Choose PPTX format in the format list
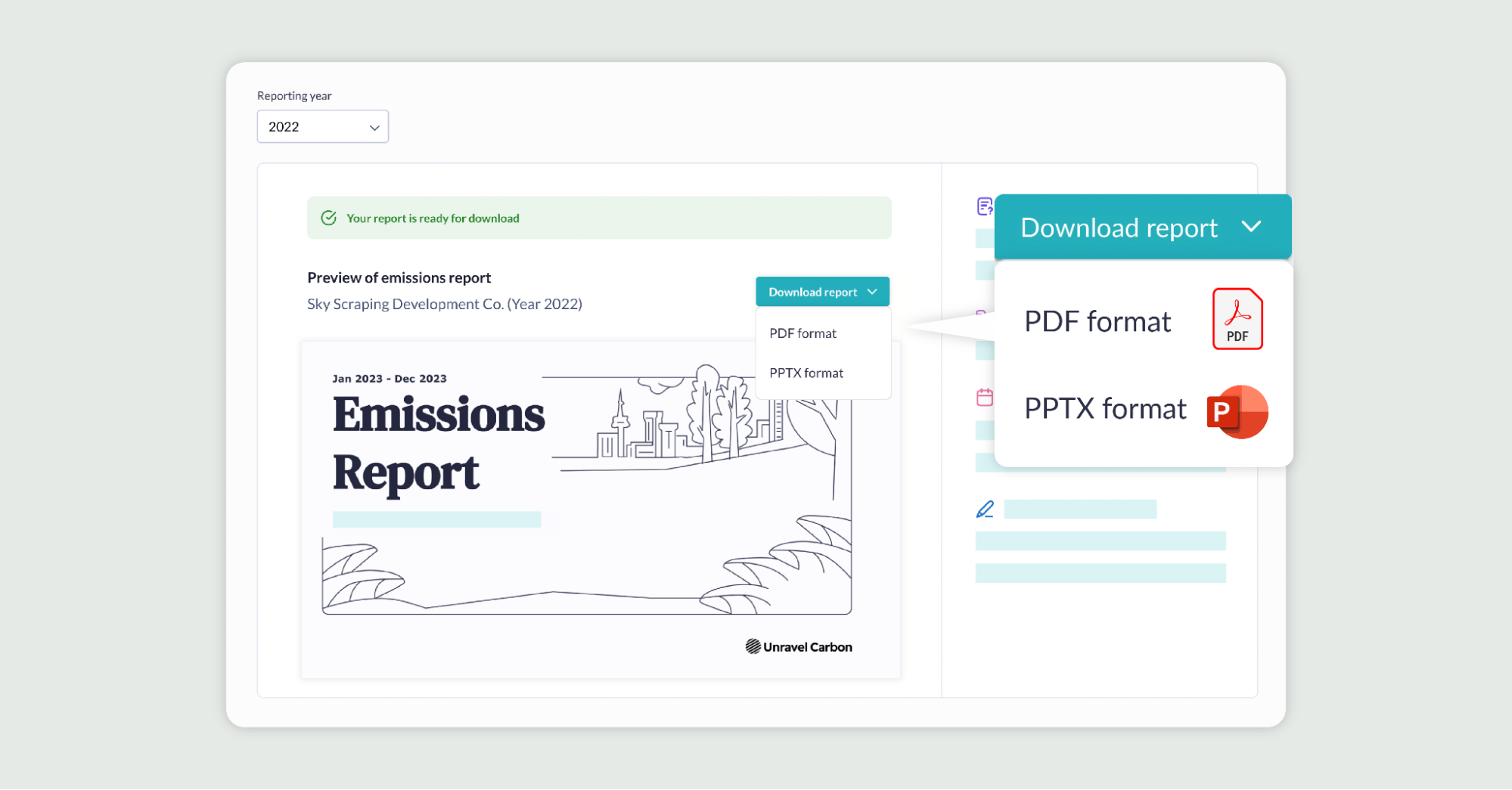 tap(806, 372)
